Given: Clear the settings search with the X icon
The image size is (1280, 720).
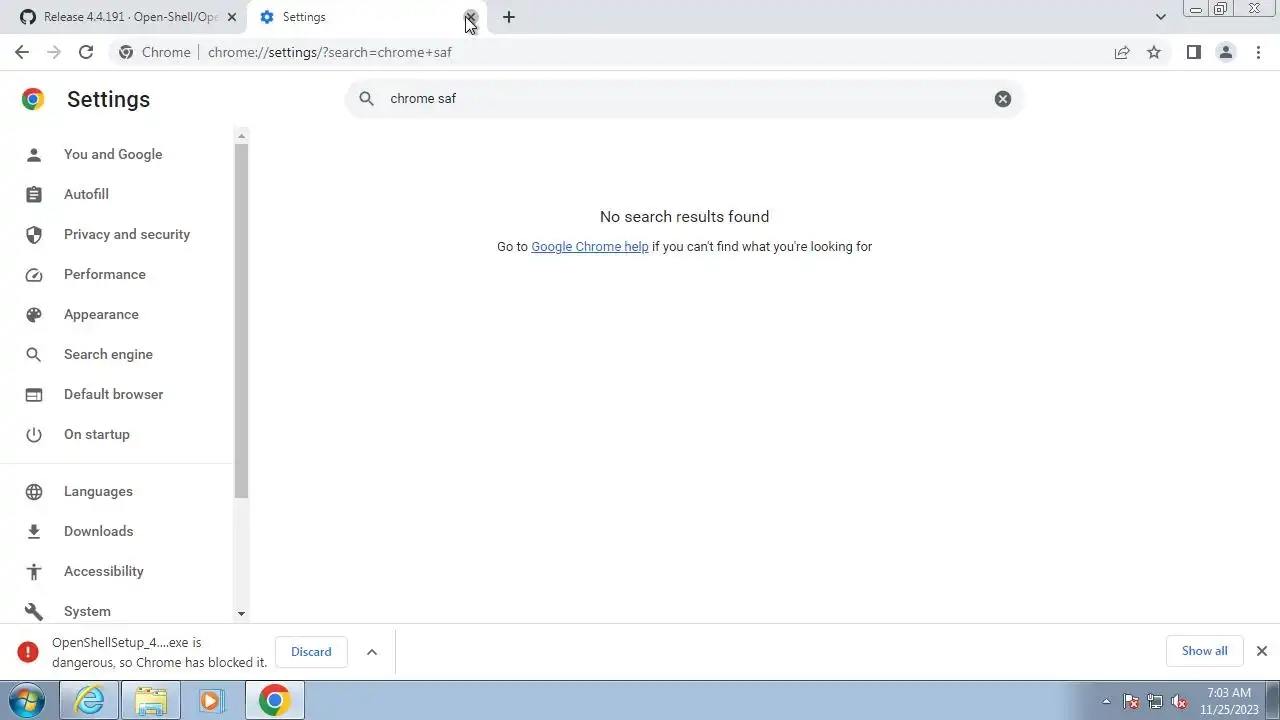Looking at the screenshot, I should 1002,98.
